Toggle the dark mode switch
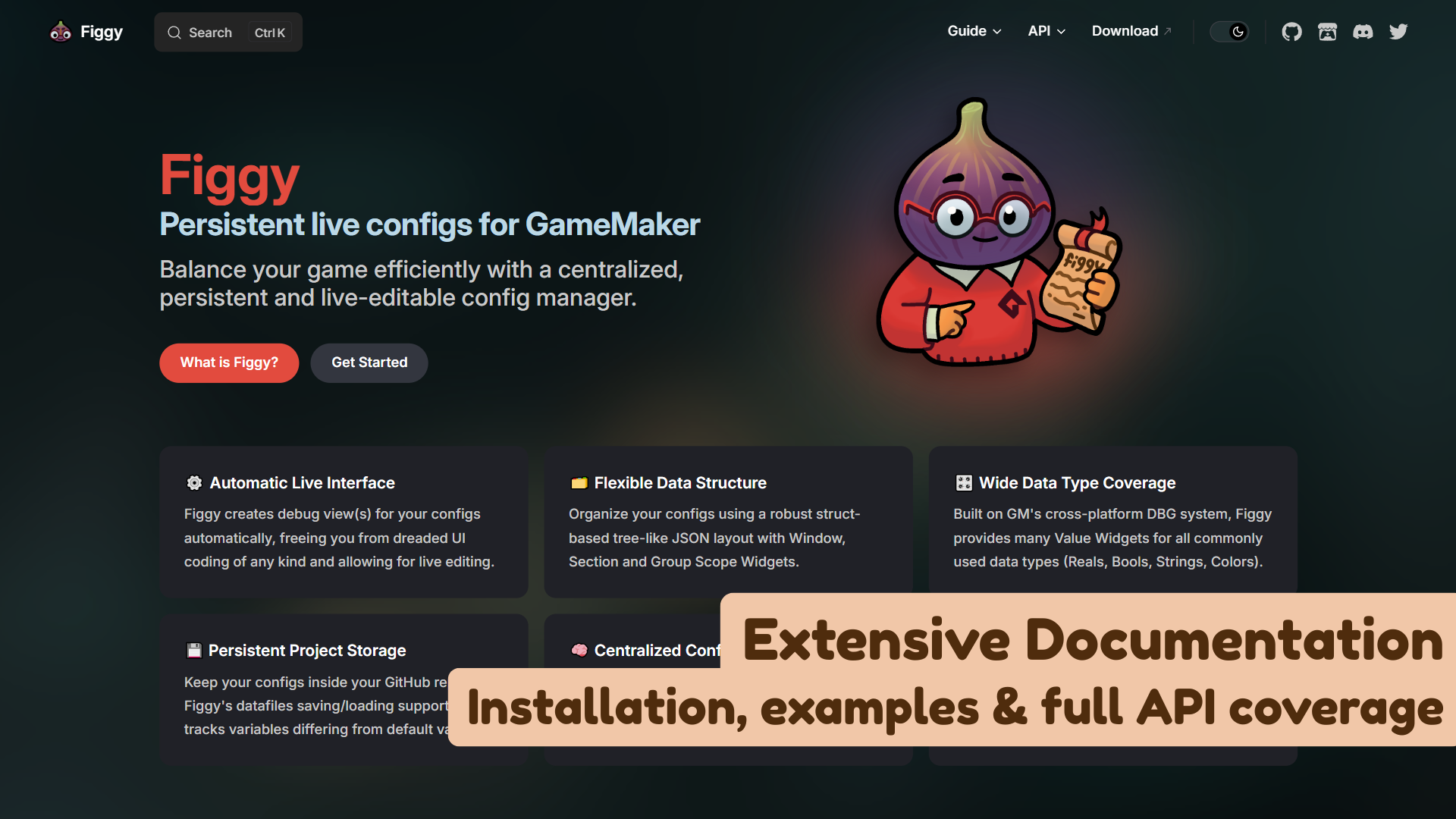This screenshot has height=819, width=1456. [x=1229, y=32]
